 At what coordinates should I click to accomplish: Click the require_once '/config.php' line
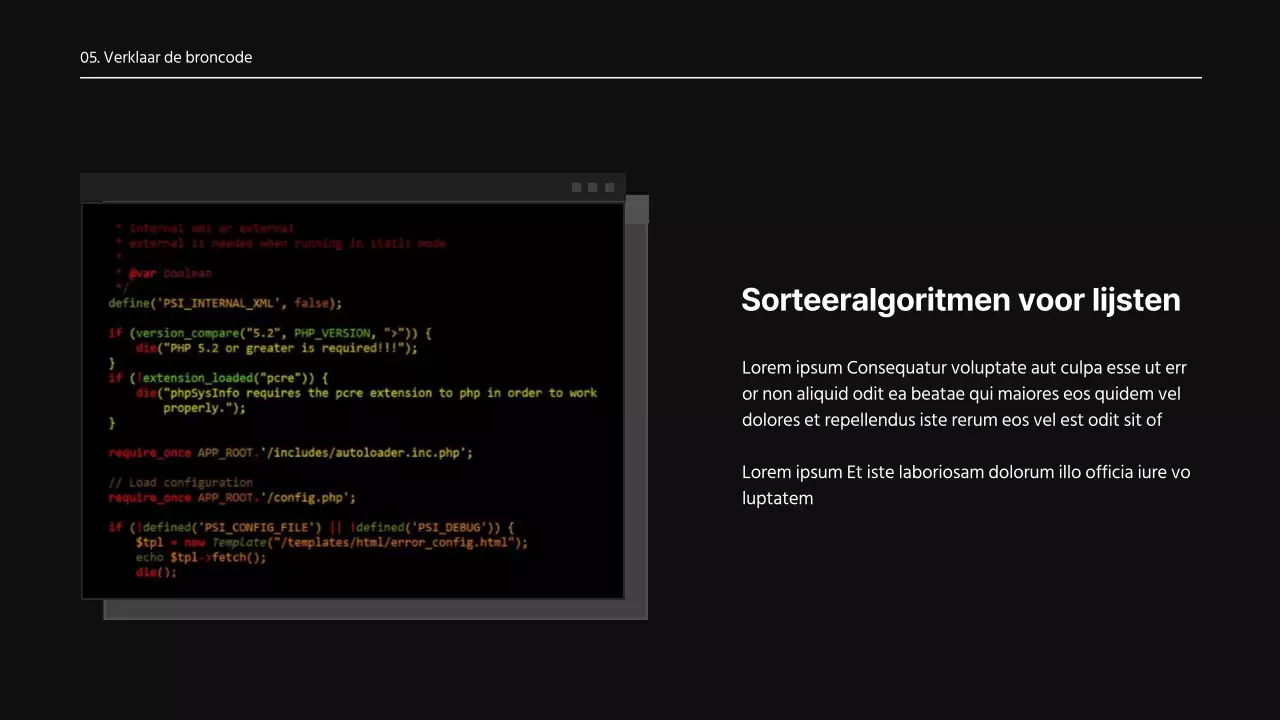click(232, 497)
